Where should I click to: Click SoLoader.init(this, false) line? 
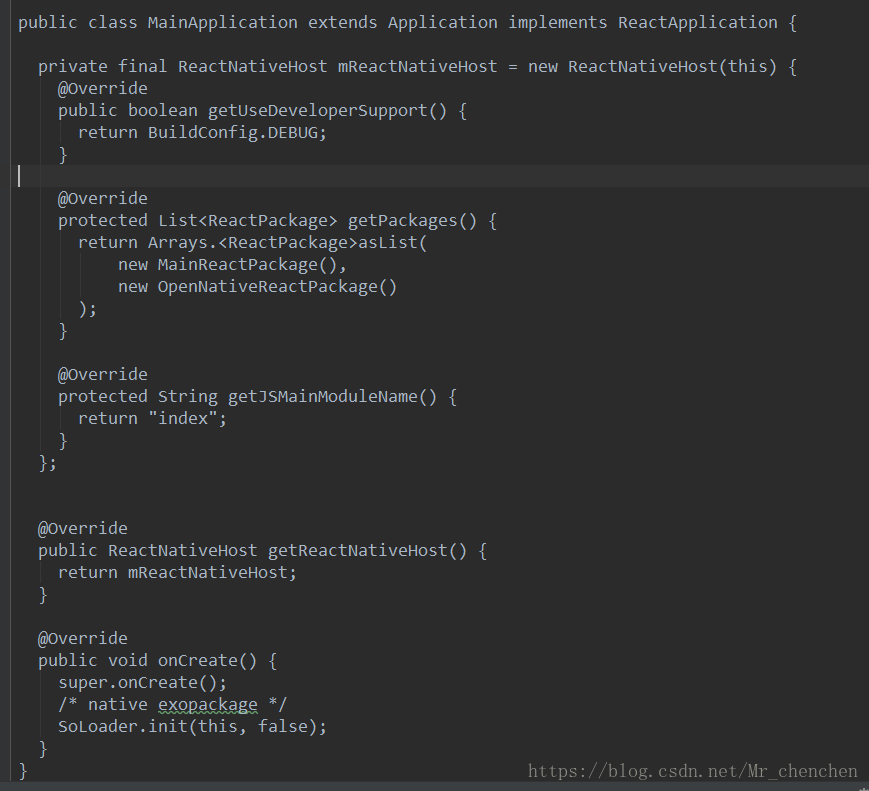(192, 726)
